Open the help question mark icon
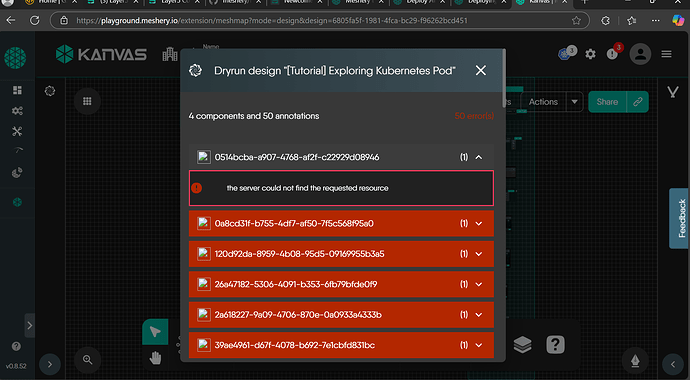The width and height of the screenshot is (690, 380). click(x=555, y=345)
